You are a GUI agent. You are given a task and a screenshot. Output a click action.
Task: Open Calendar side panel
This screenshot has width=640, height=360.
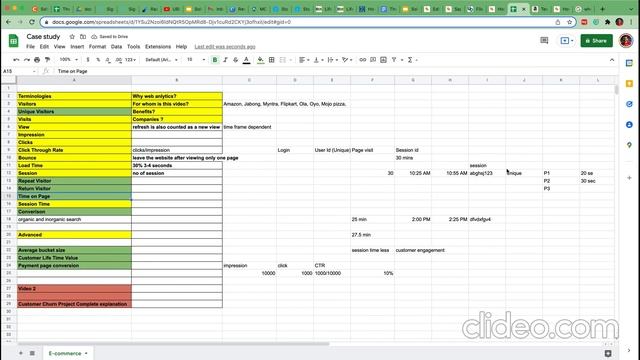coord(629,63)
